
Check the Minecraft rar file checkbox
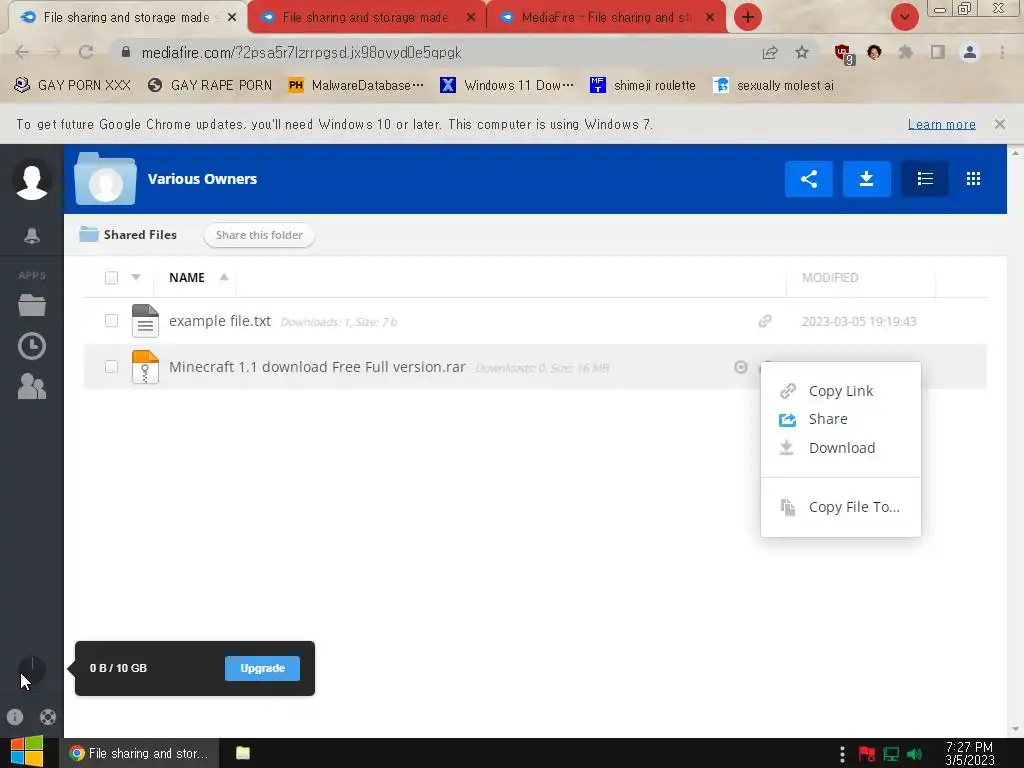click(112, 367)
